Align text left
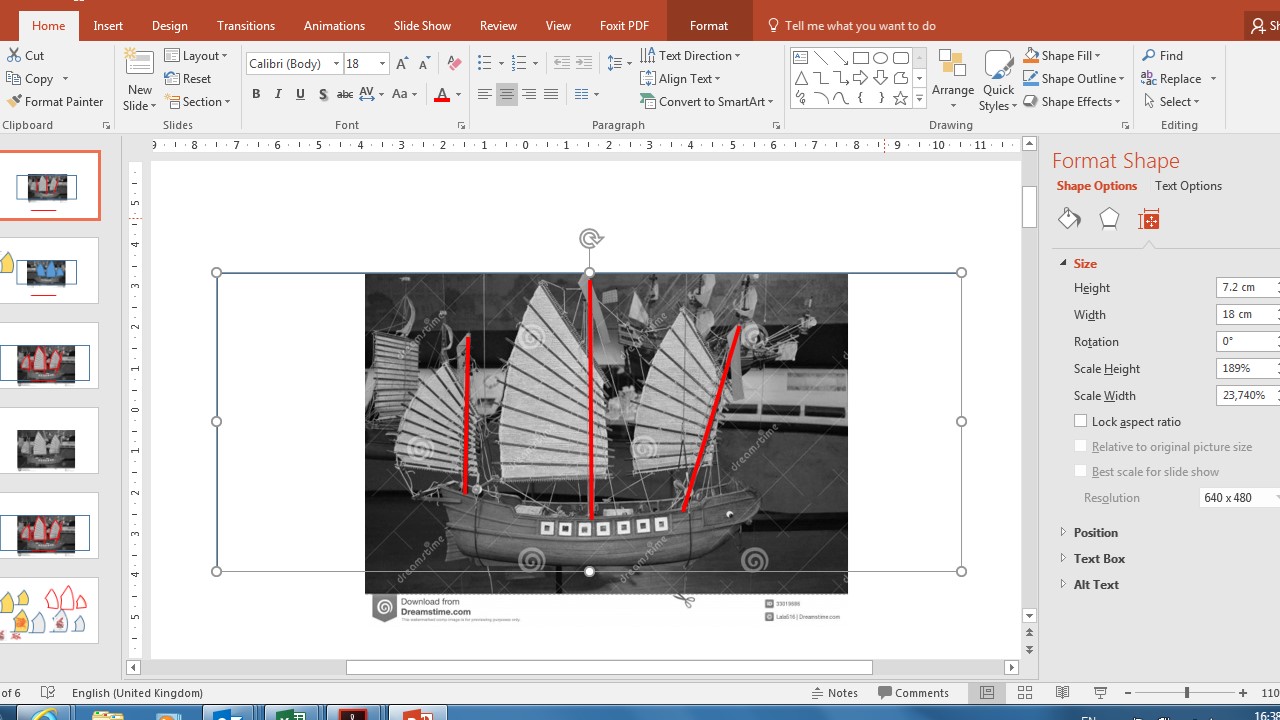Viewport: 1280px width, 720px height. click(484, 94)
